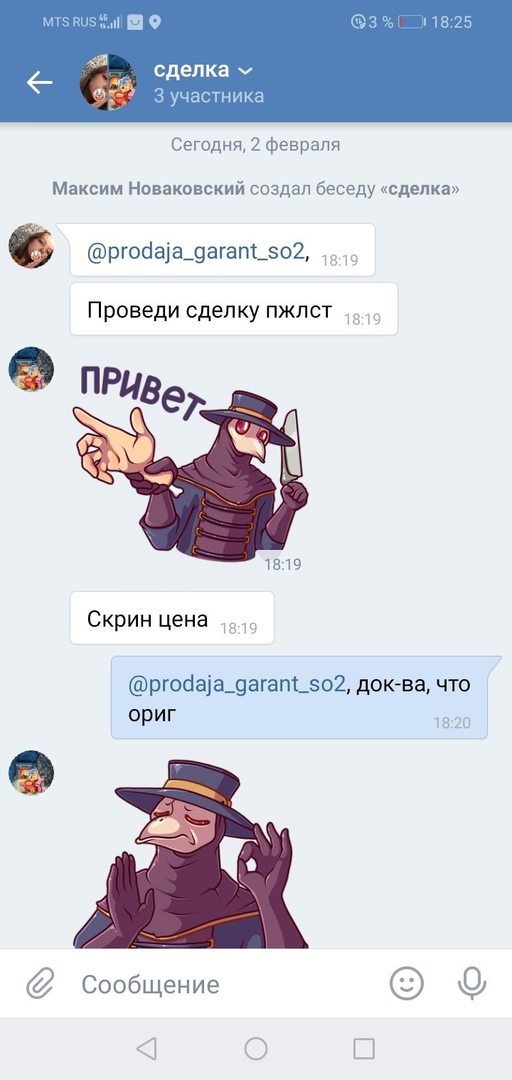Open the 3 участника members list

click(x=209, y=96)
